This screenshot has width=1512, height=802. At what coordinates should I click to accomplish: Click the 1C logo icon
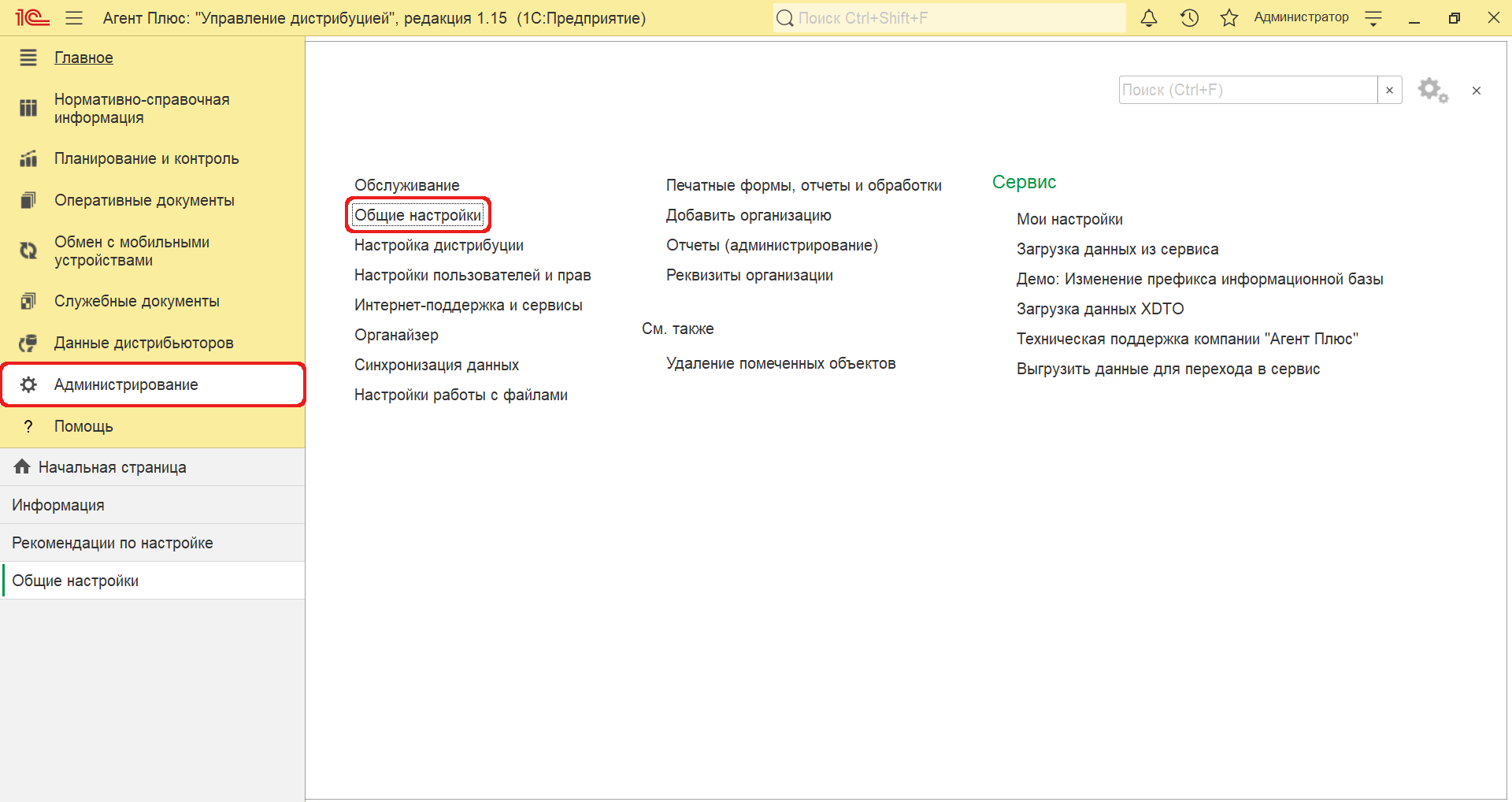click(x=32, y=17)
